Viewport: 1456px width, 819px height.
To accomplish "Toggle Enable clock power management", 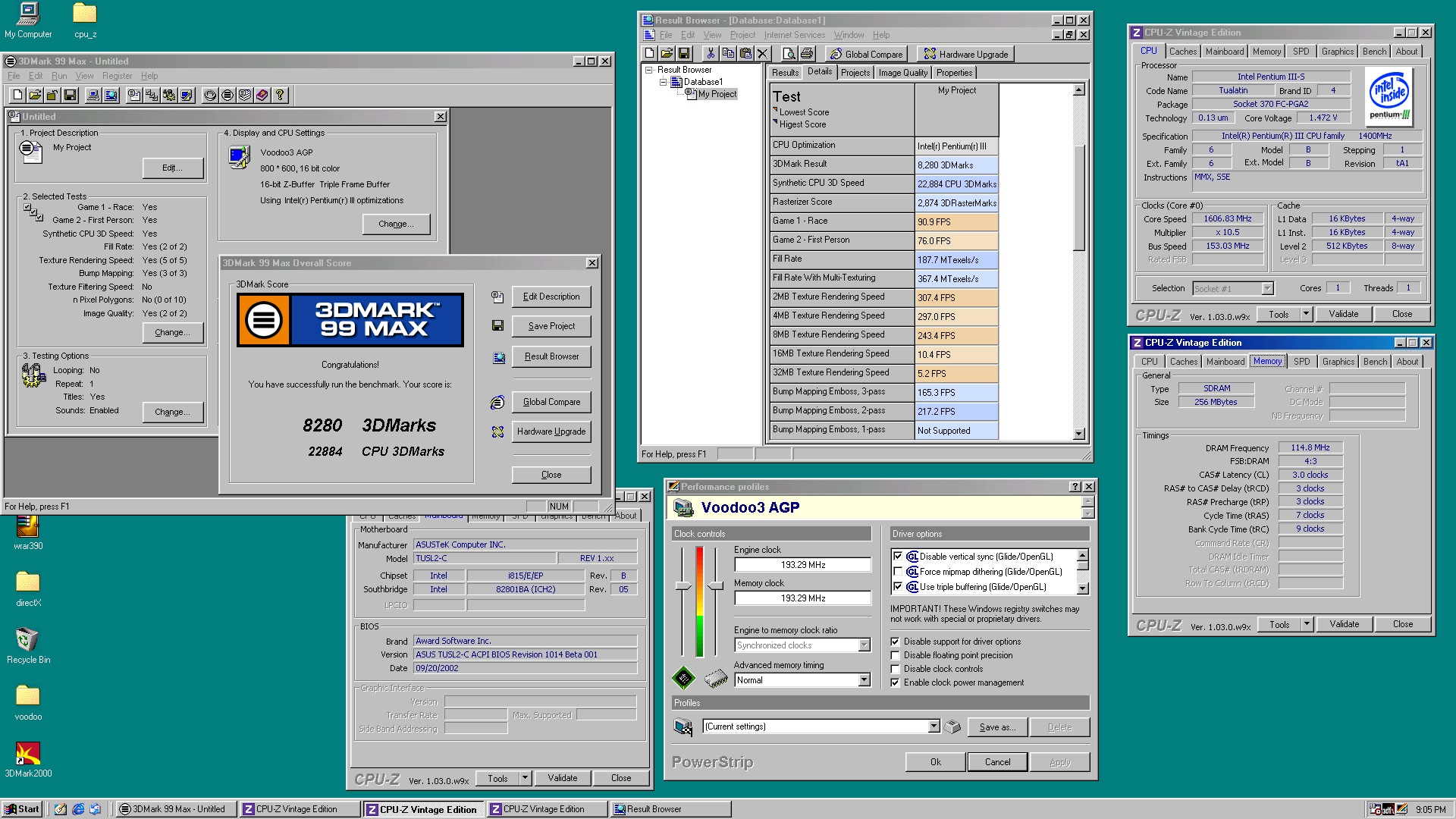I will click(896, 682).
